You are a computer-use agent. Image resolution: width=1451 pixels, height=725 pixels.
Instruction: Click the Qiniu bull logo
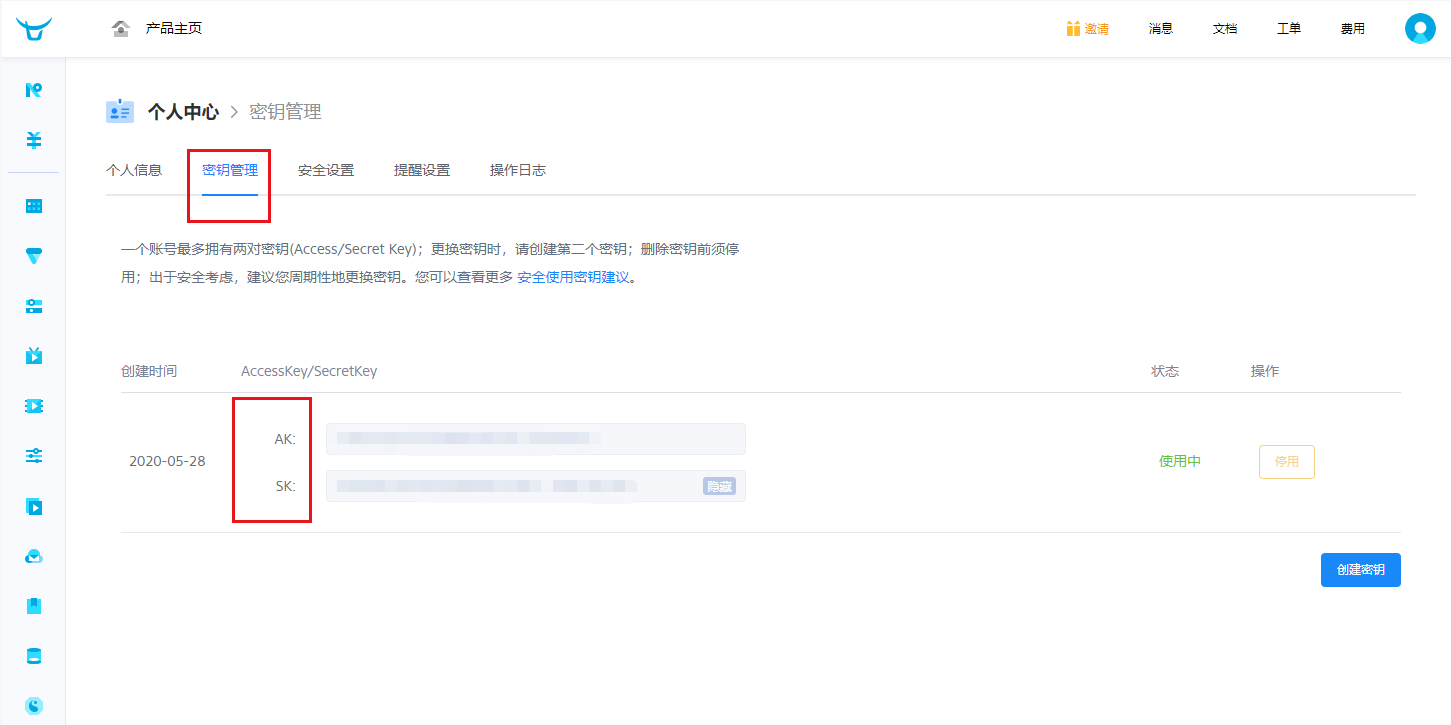[33, 29]
